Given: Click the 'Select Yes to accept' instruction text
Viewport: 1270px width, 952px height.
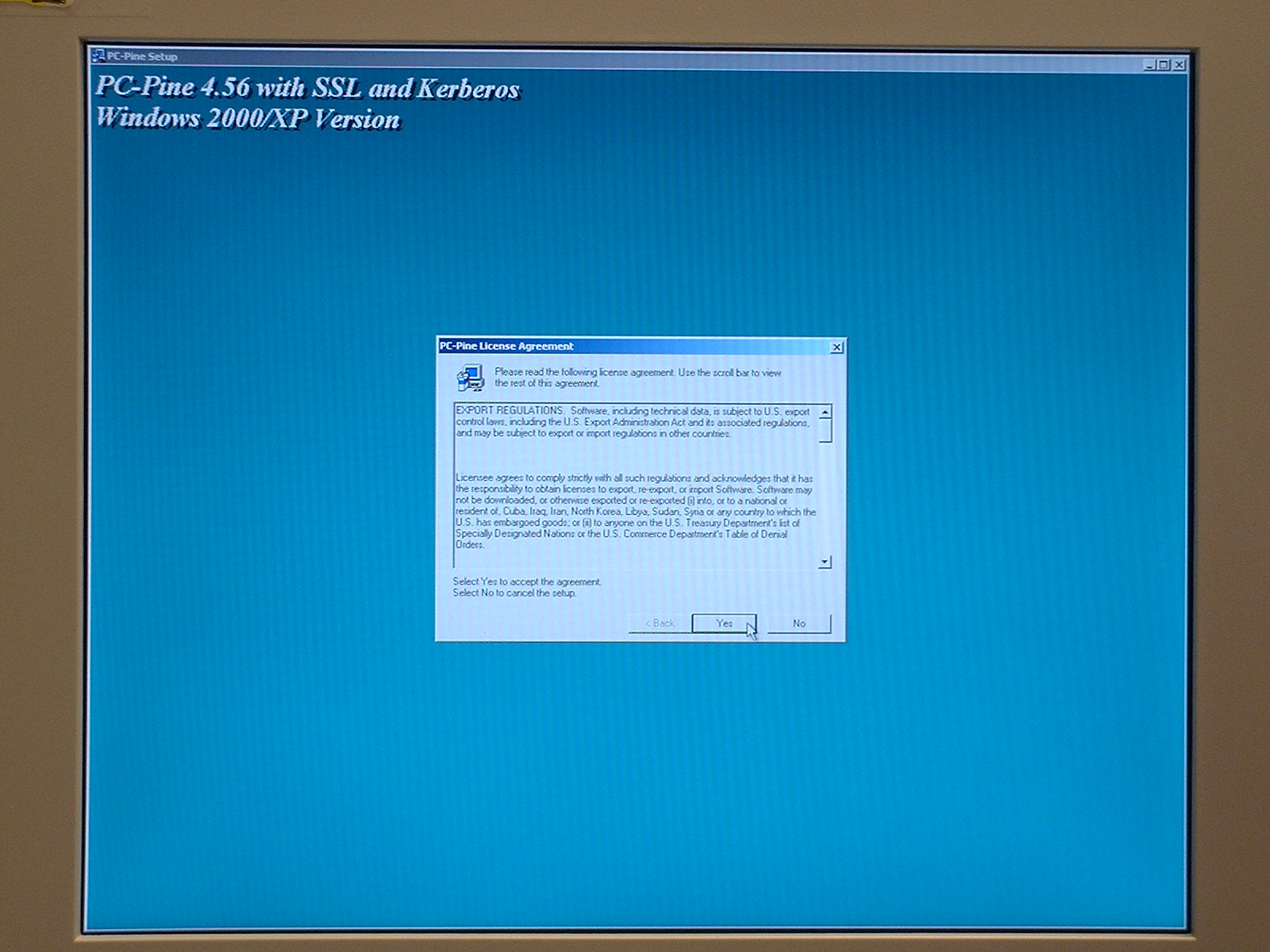Looking at the screenshot, I should pos(527,582).
